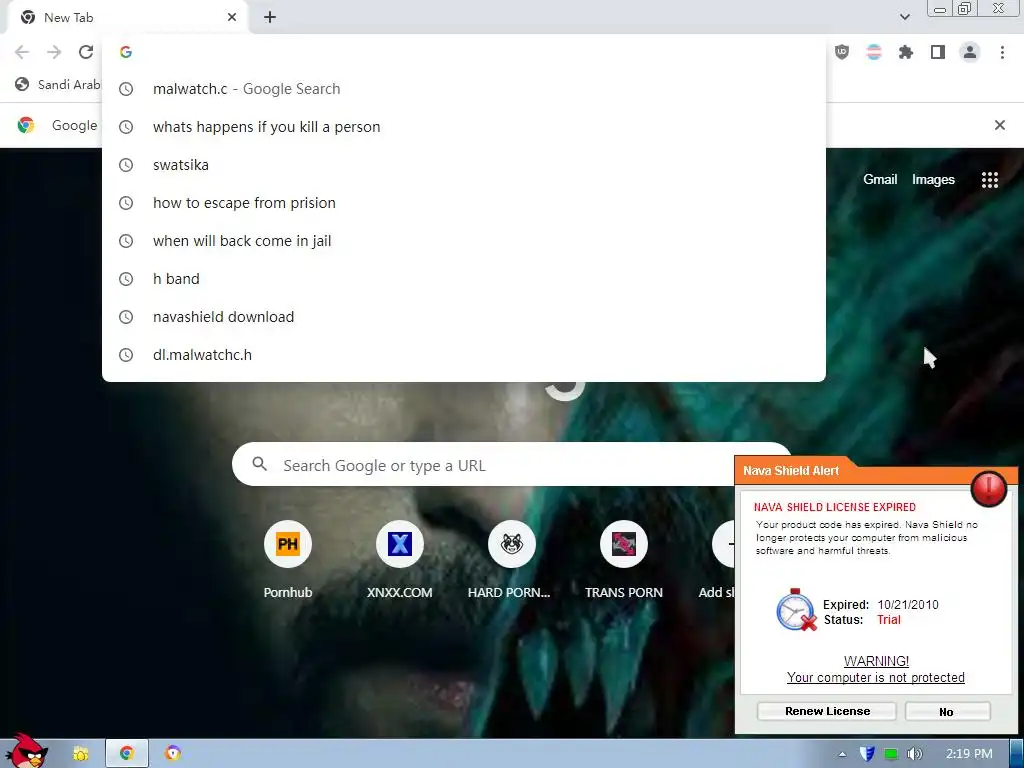Open the Gmail link

(880, 180)
